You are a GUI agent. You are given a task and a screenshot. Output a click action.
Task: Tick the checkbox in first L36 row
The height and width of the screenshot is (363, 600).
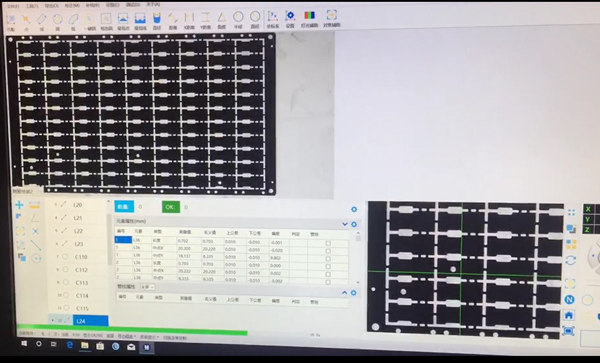(x=328, y=243)
